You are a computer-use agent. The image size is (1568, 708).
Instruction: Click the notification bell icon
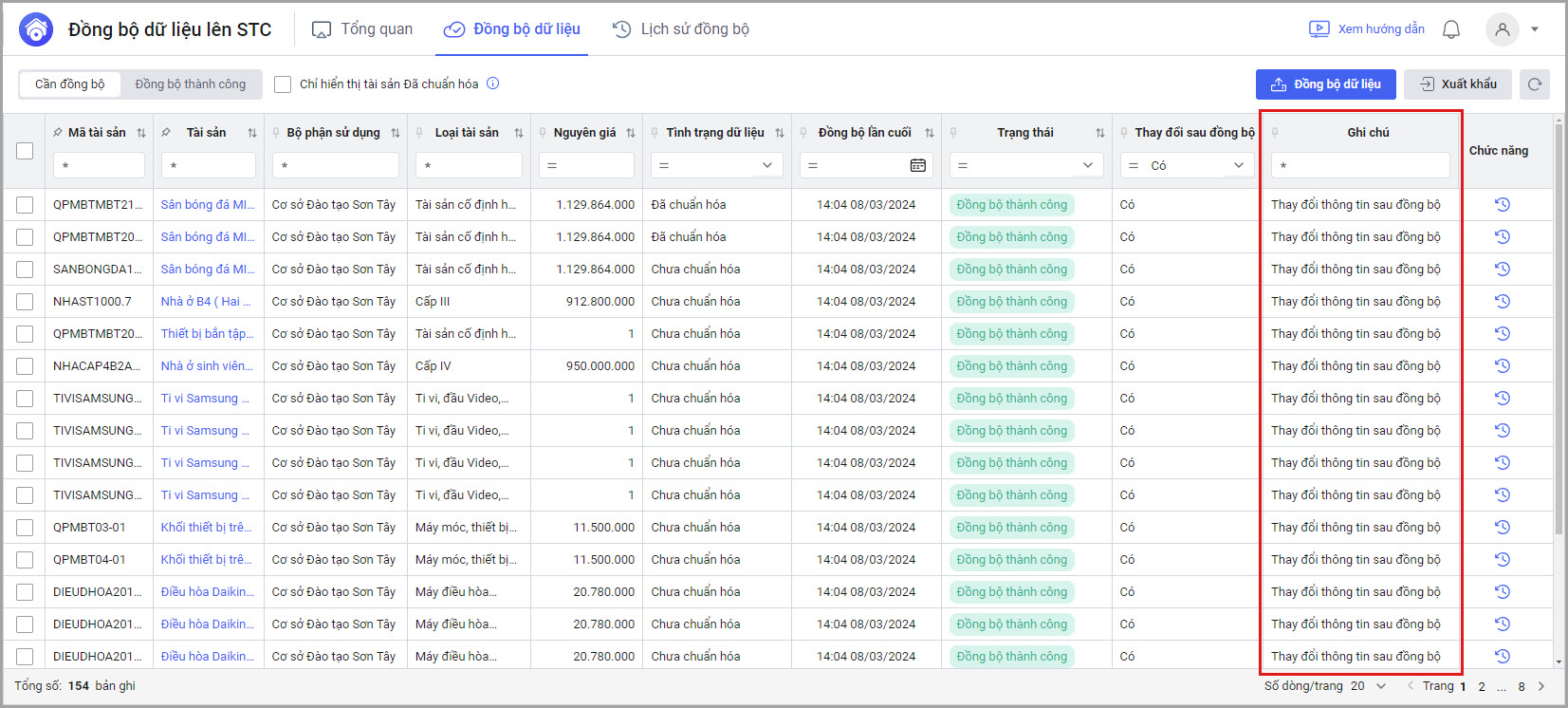pyautogui.click(x=1450, y=29)
